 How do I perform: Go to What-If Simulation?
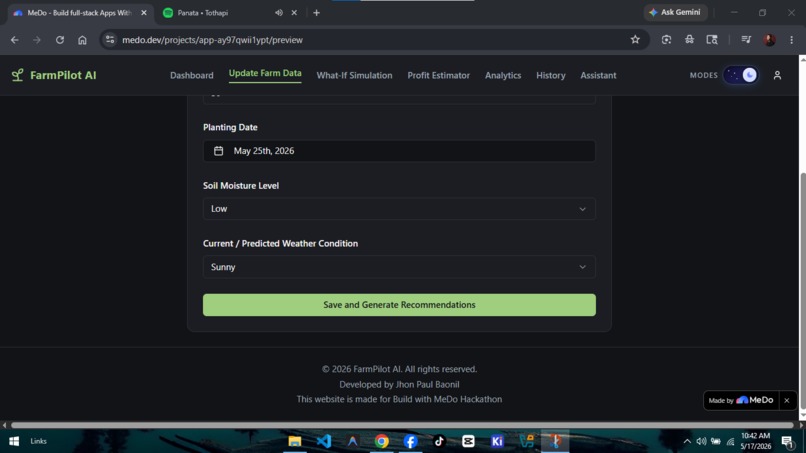[x=354, y=75]
